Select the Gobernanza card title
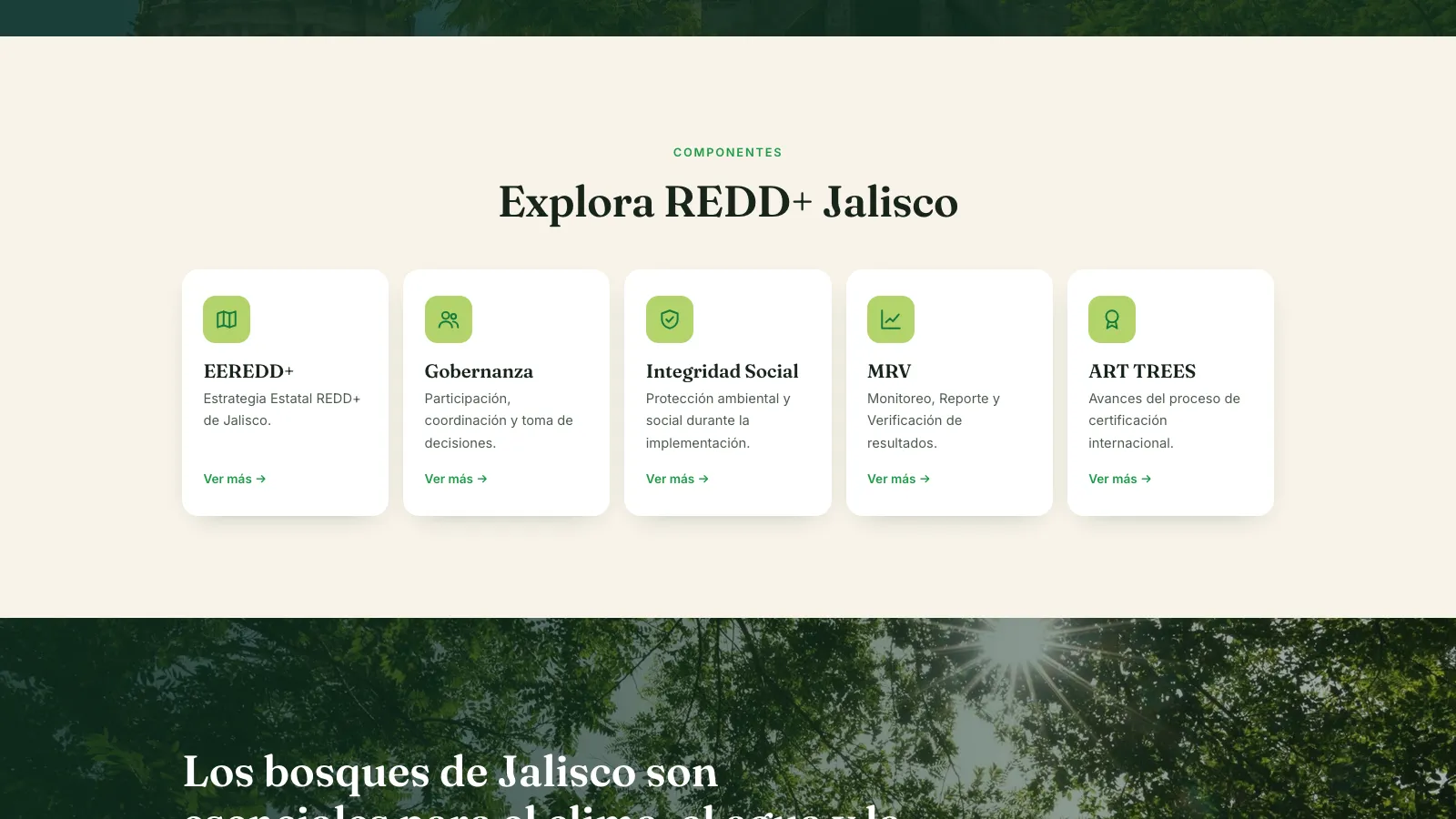The width and height of the screenshot is (1456, 819). [x=479, y=371]
